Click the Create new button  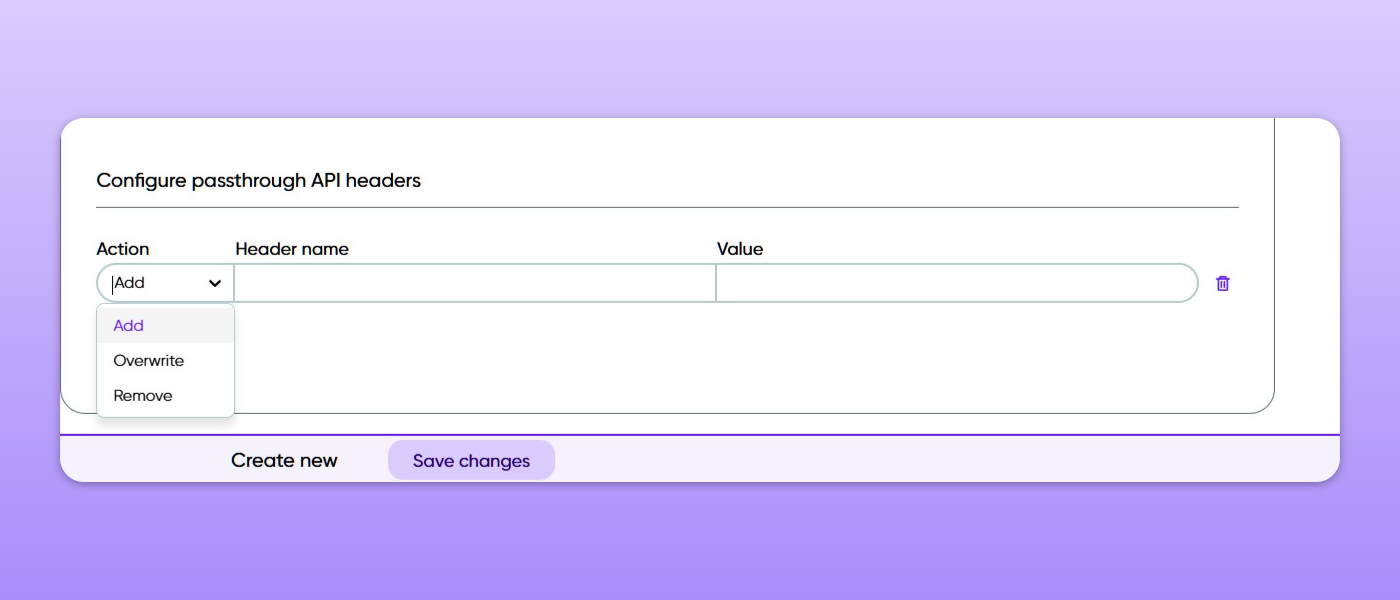click(x=284, y=461)
